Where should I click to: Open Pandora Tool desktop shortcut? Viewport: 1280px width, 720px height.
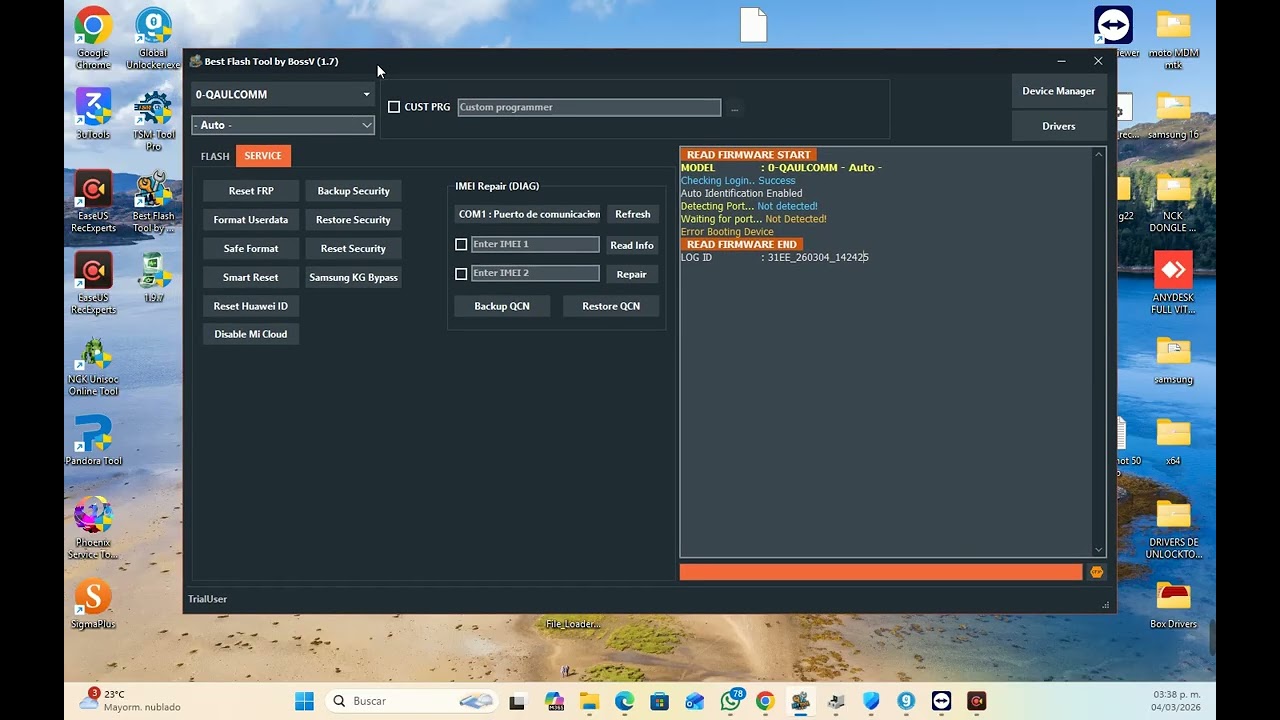tap(93, 440)
